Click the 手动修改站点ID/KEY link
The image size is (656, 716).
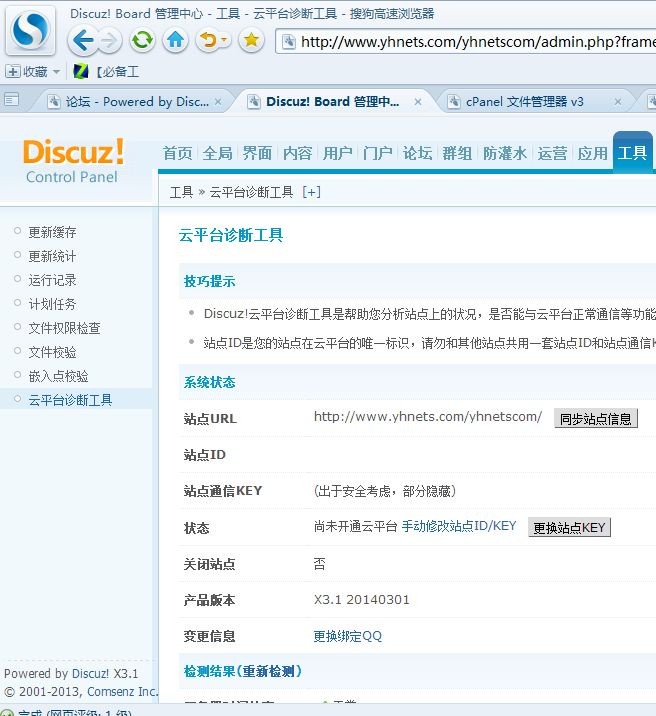(x=459, y=526)
